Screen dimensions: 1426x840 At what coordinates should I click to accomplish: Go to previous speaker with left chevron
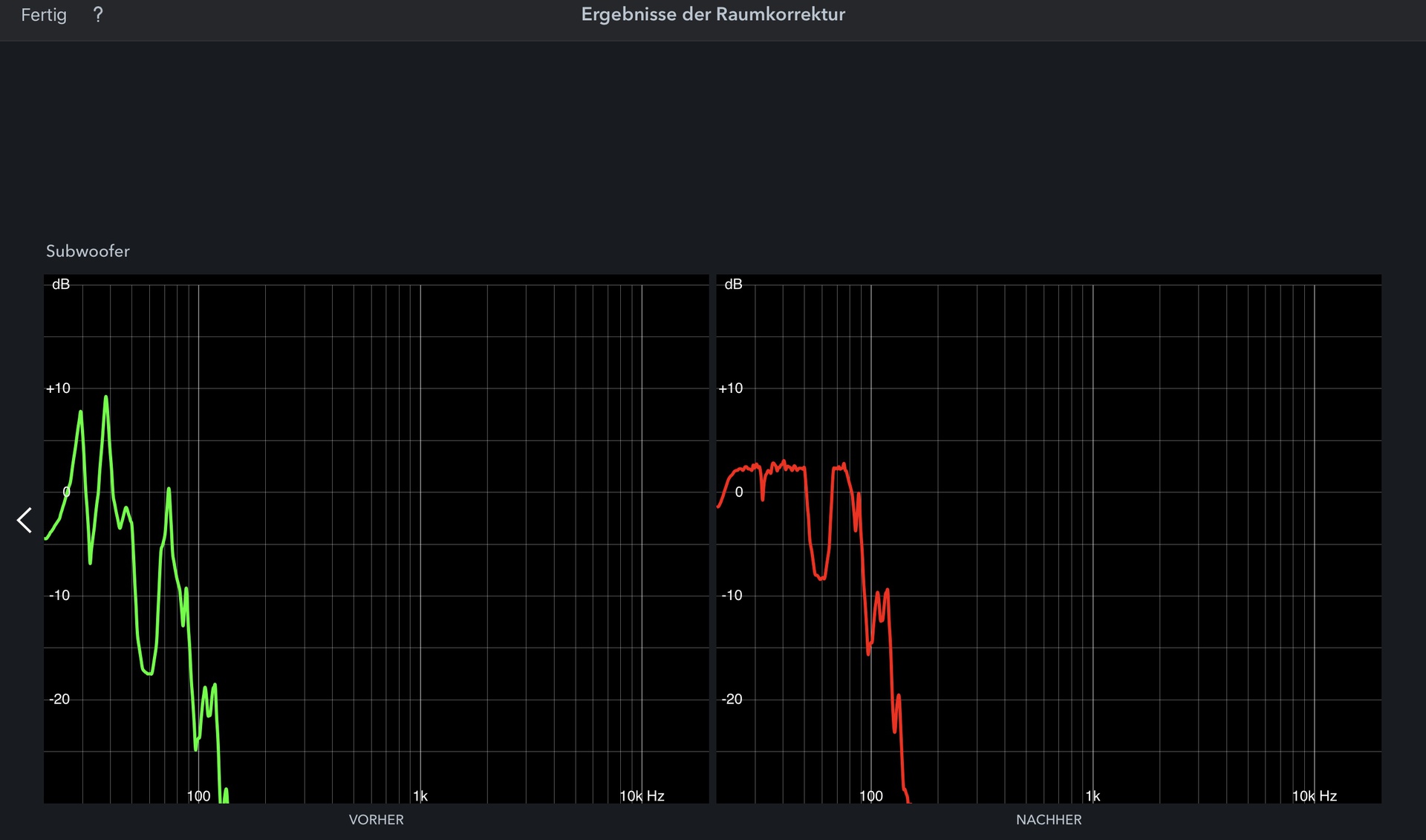(25, 520)
